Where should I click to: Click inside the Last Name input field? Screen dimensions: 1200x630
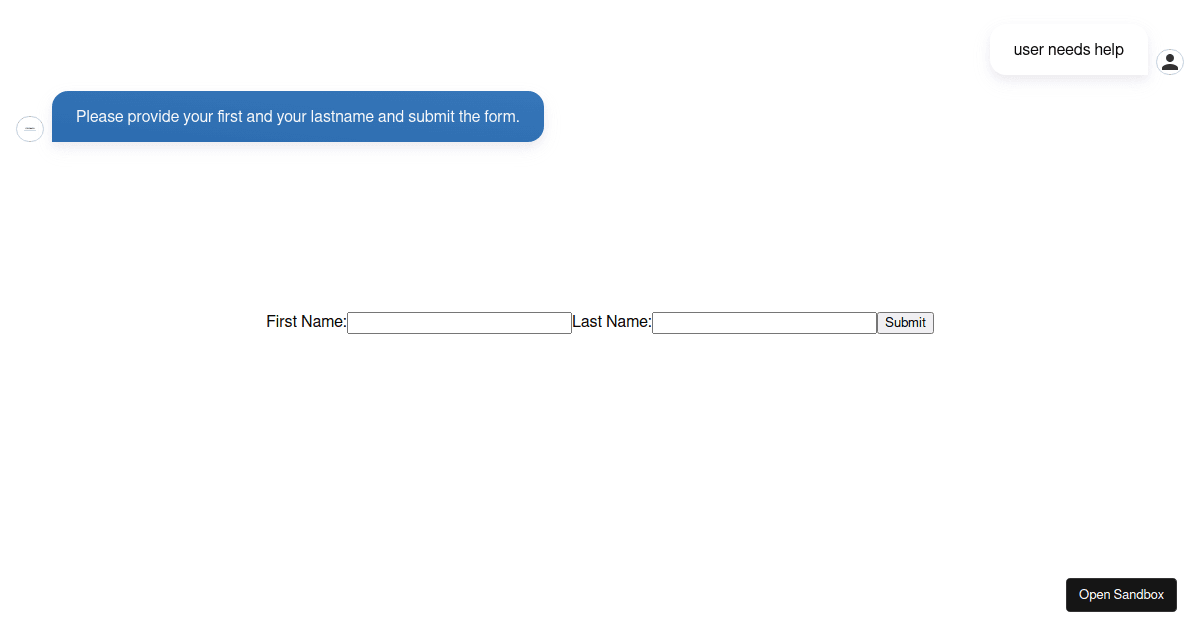(763, 322)
